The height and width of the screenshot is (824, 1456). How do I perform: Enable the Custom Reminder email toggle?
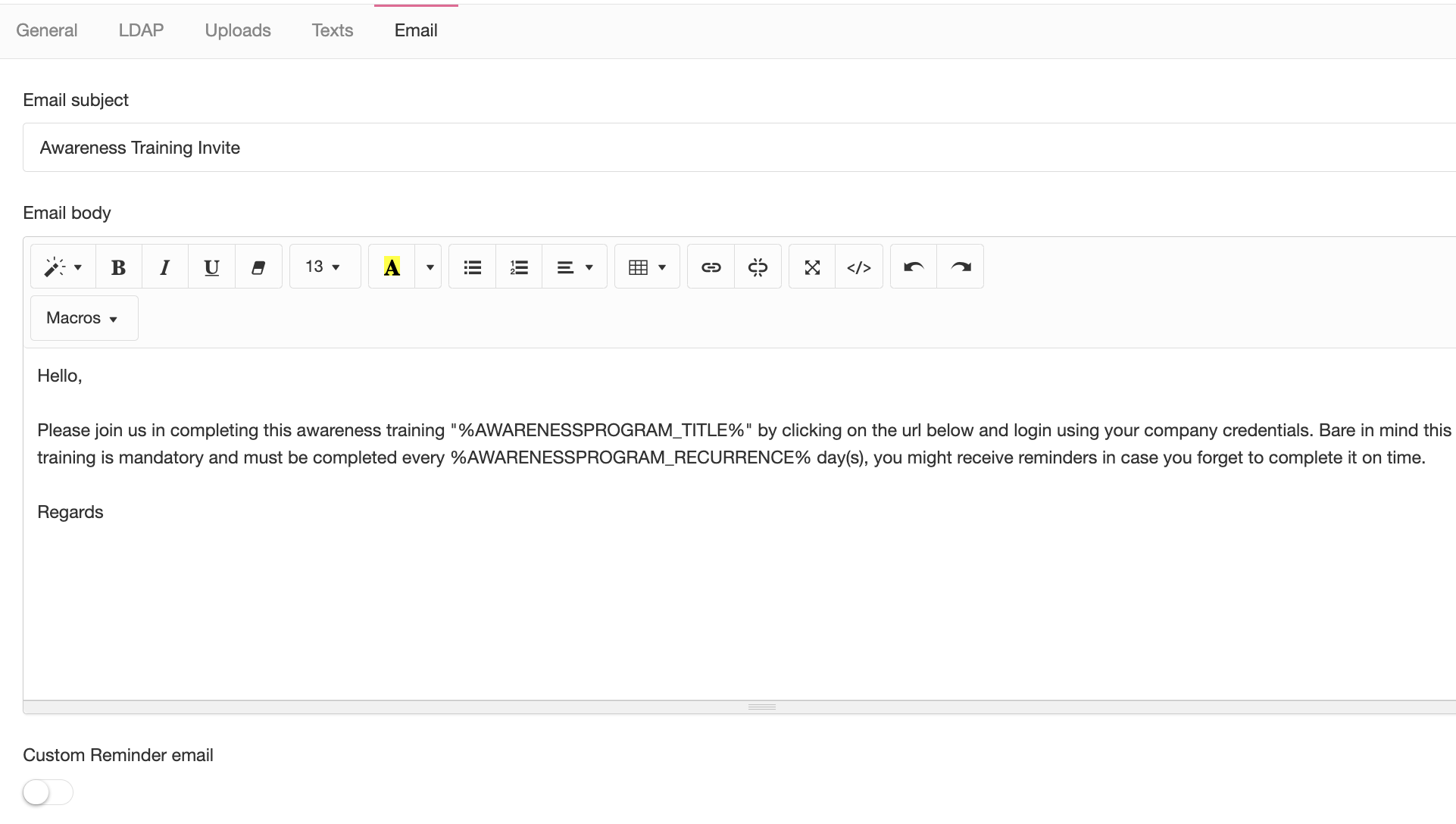[47, 792]
